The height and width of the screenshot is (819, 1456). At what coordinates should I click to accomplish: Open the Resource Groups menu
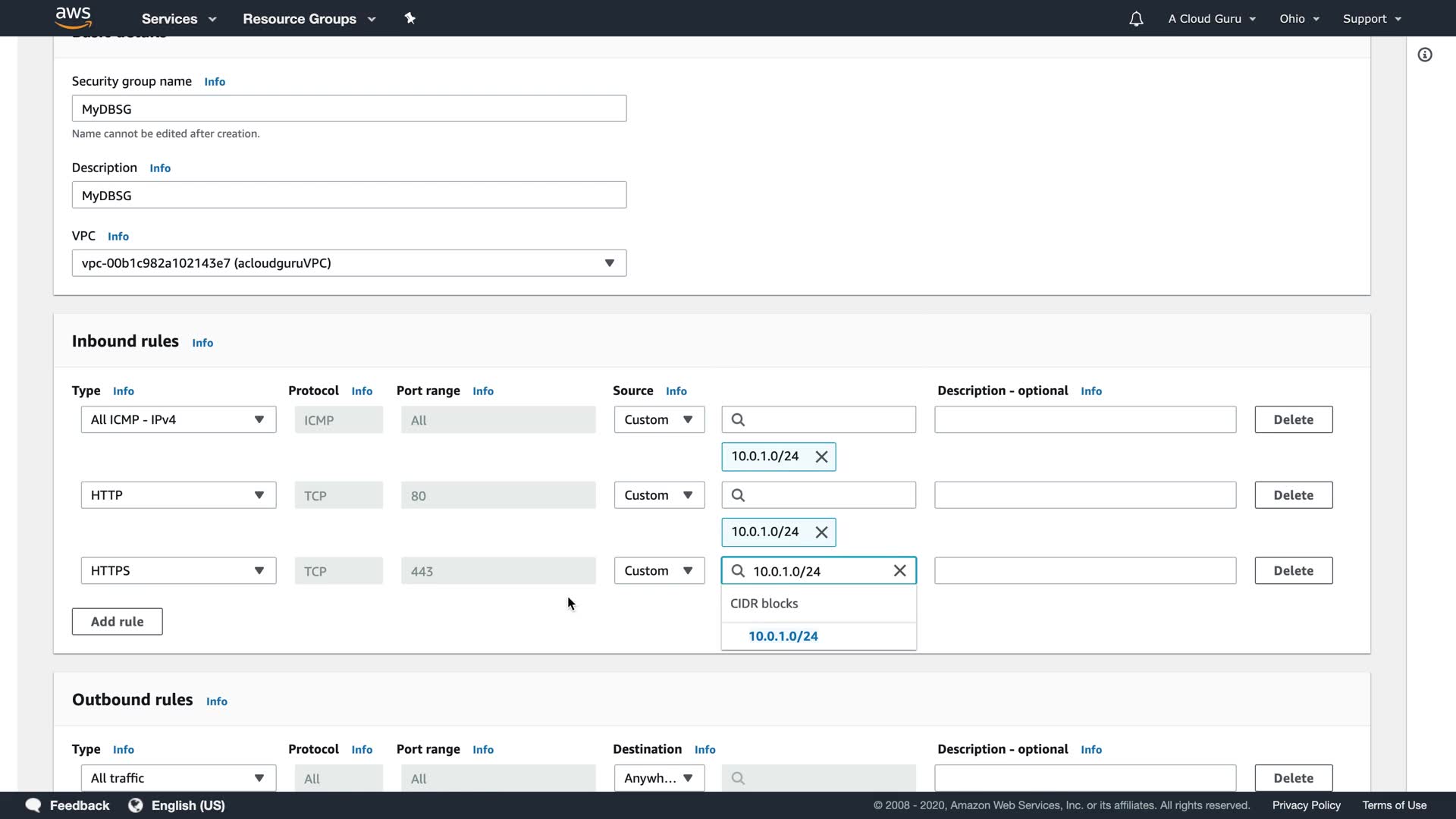(309, 19)
